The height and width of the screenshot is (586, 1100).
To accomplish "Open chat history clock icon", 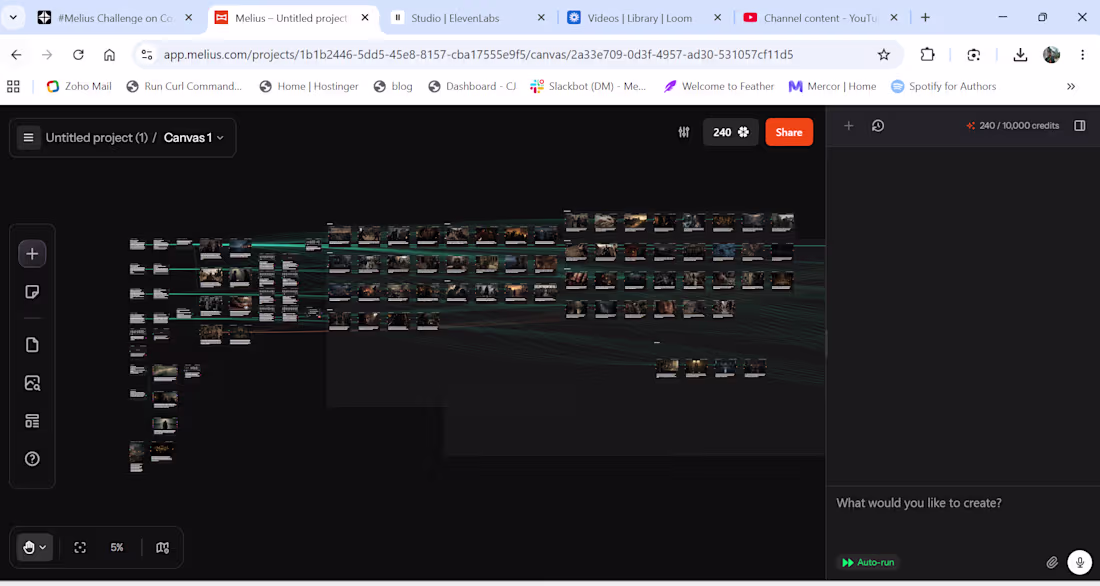I will click(x=878, y=126).
